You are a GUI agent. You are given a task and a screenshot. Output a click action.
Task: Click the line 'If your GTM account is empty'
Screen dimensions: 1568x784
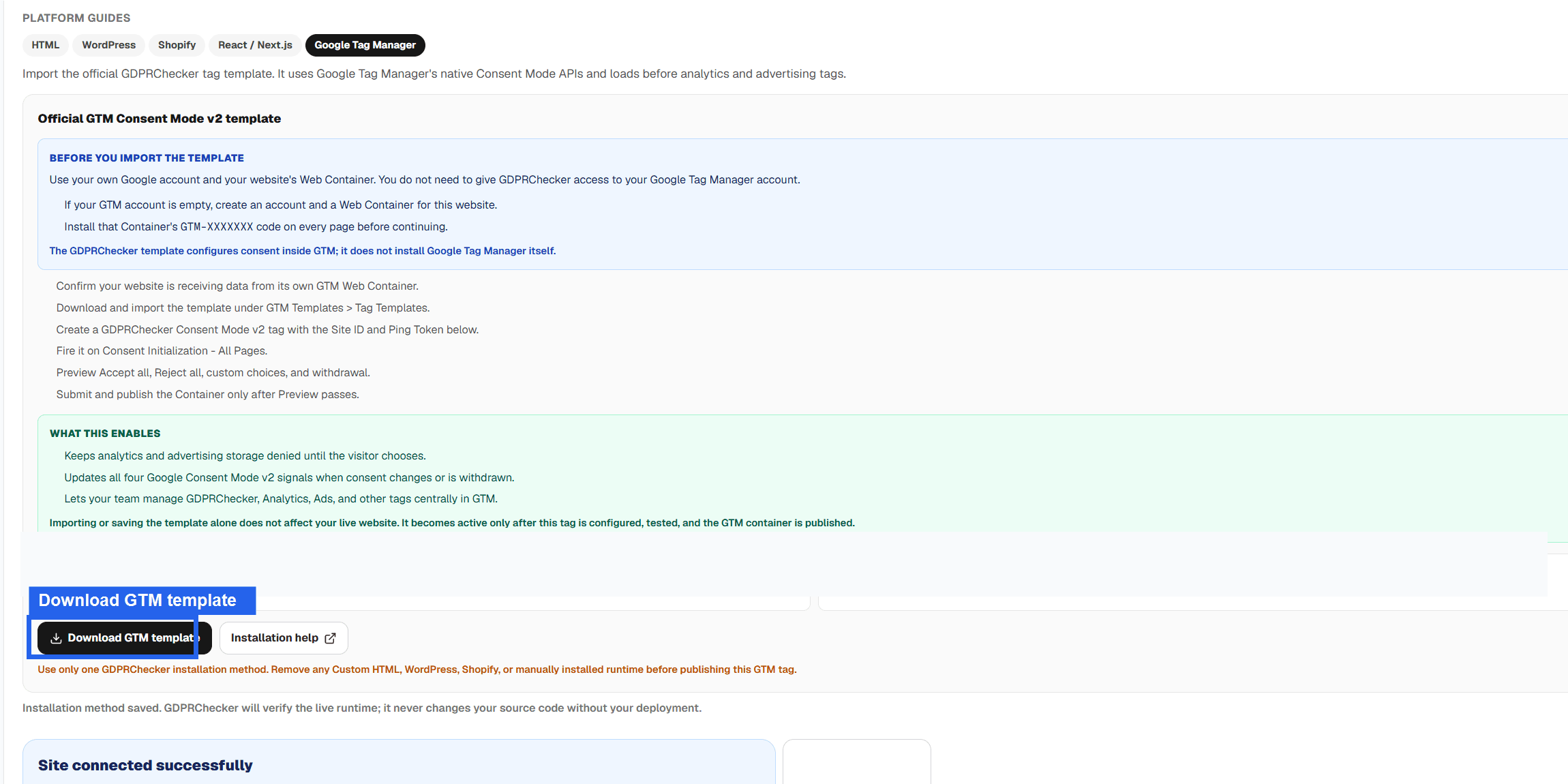(x=281, y=205)
